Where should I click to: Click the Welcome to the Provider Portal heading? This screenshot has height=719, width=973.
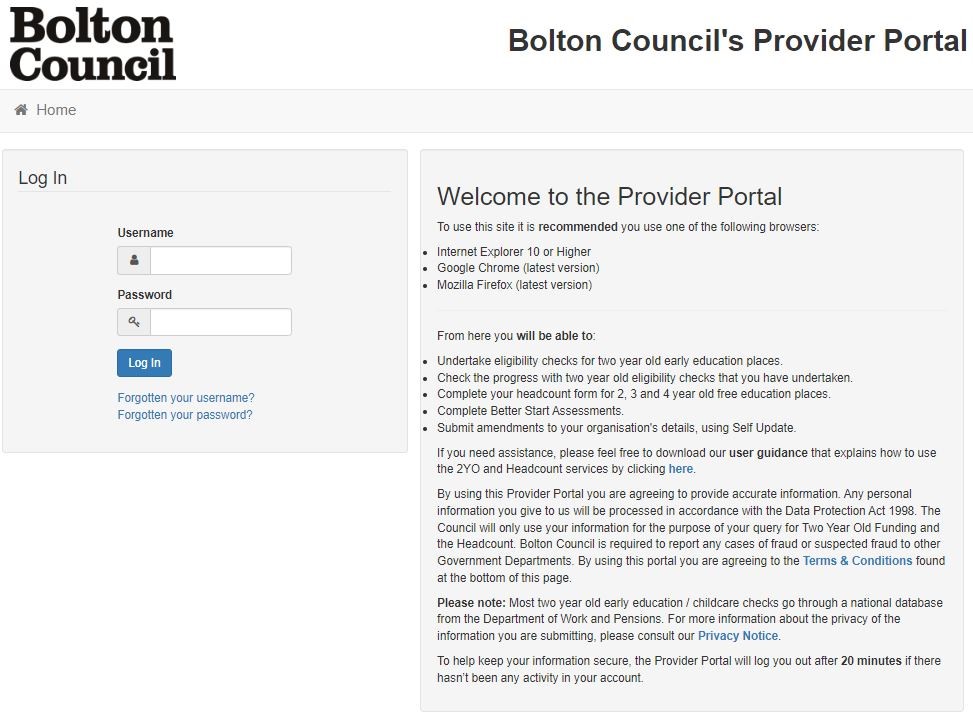(609, 197)
